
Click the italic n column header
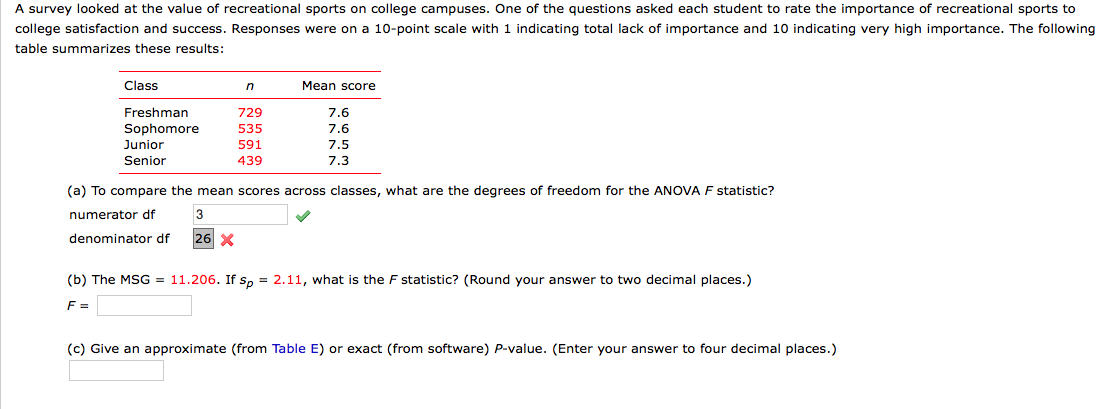tap(249, 86)
